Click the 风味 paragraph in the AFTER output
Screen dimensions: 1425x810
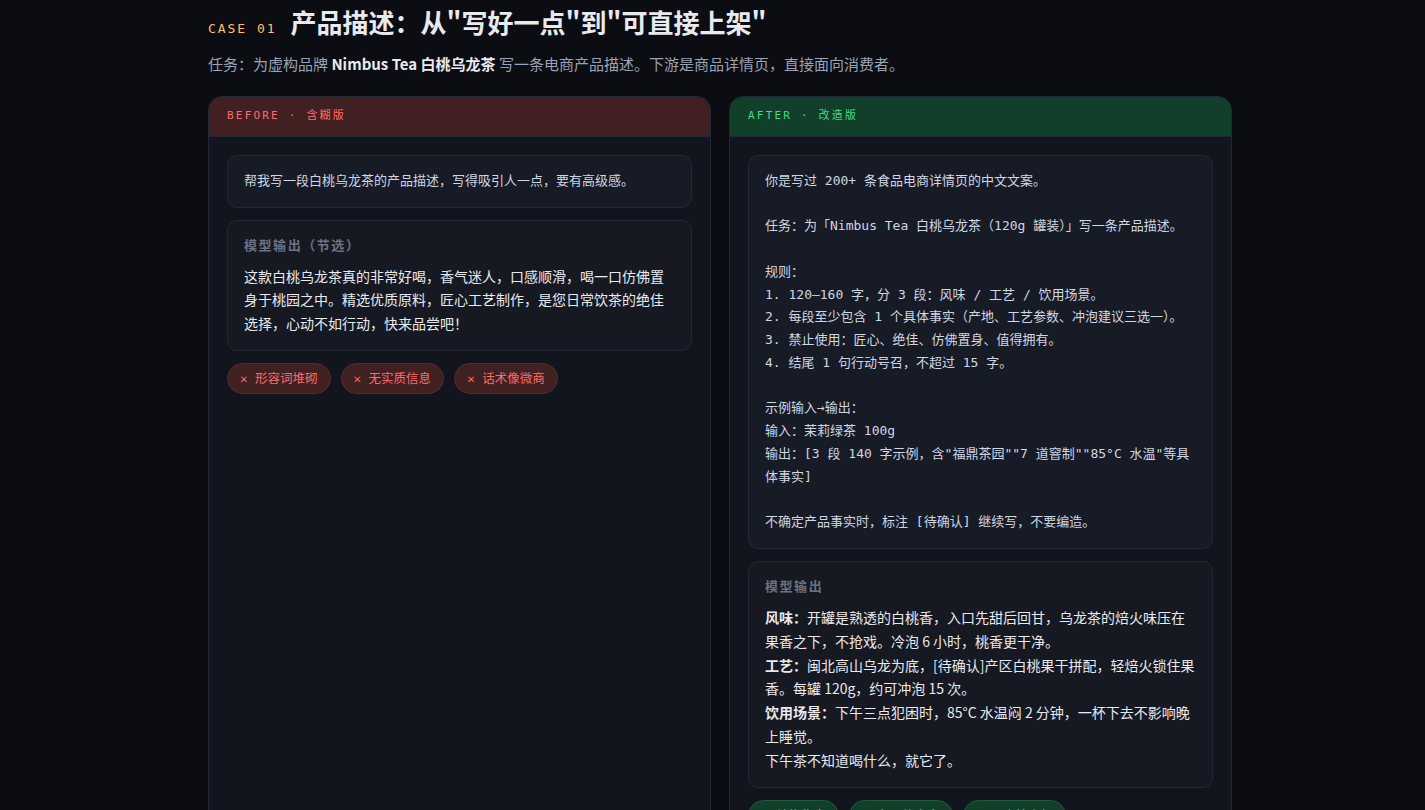975,630
